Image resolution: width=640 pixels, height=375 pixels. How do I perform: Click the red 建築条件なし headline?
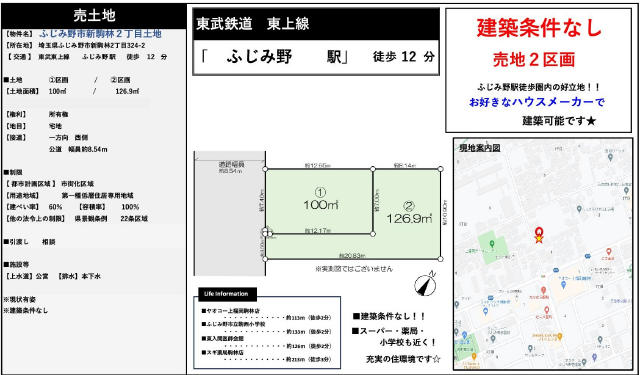coord(539,29)
